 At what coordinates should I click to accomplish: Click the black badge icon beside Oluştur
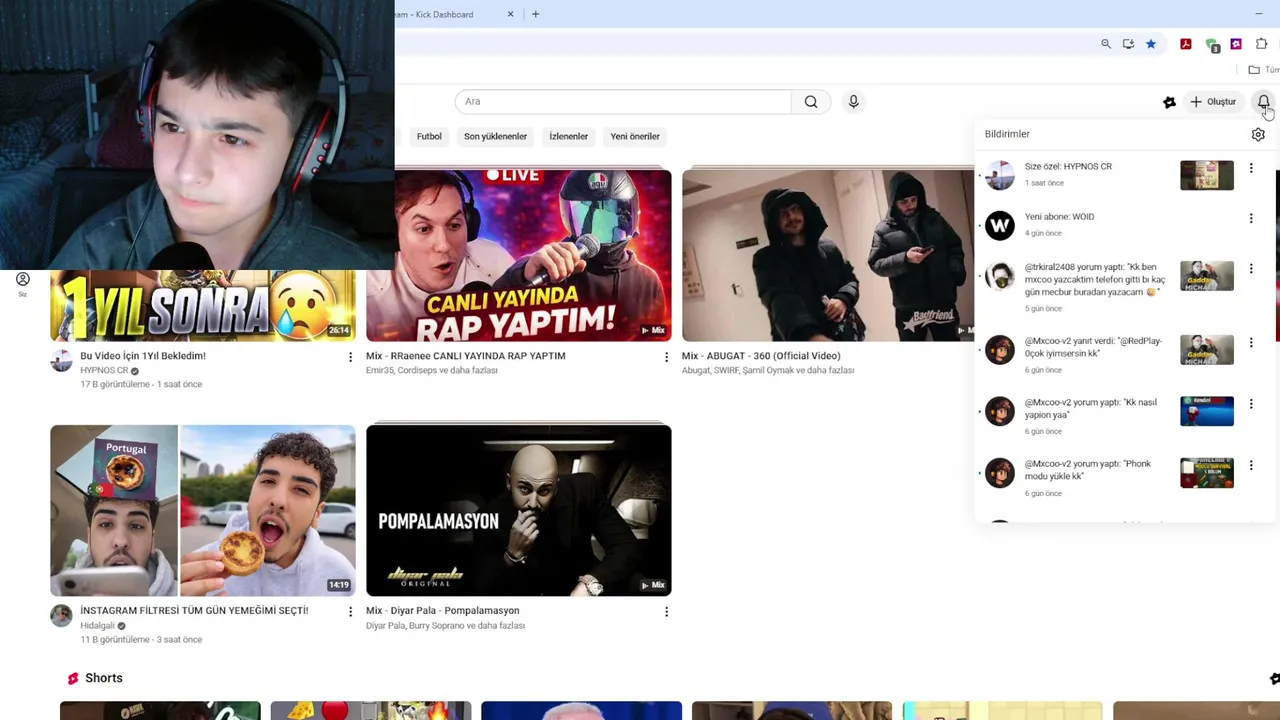tap(1169, 102)
